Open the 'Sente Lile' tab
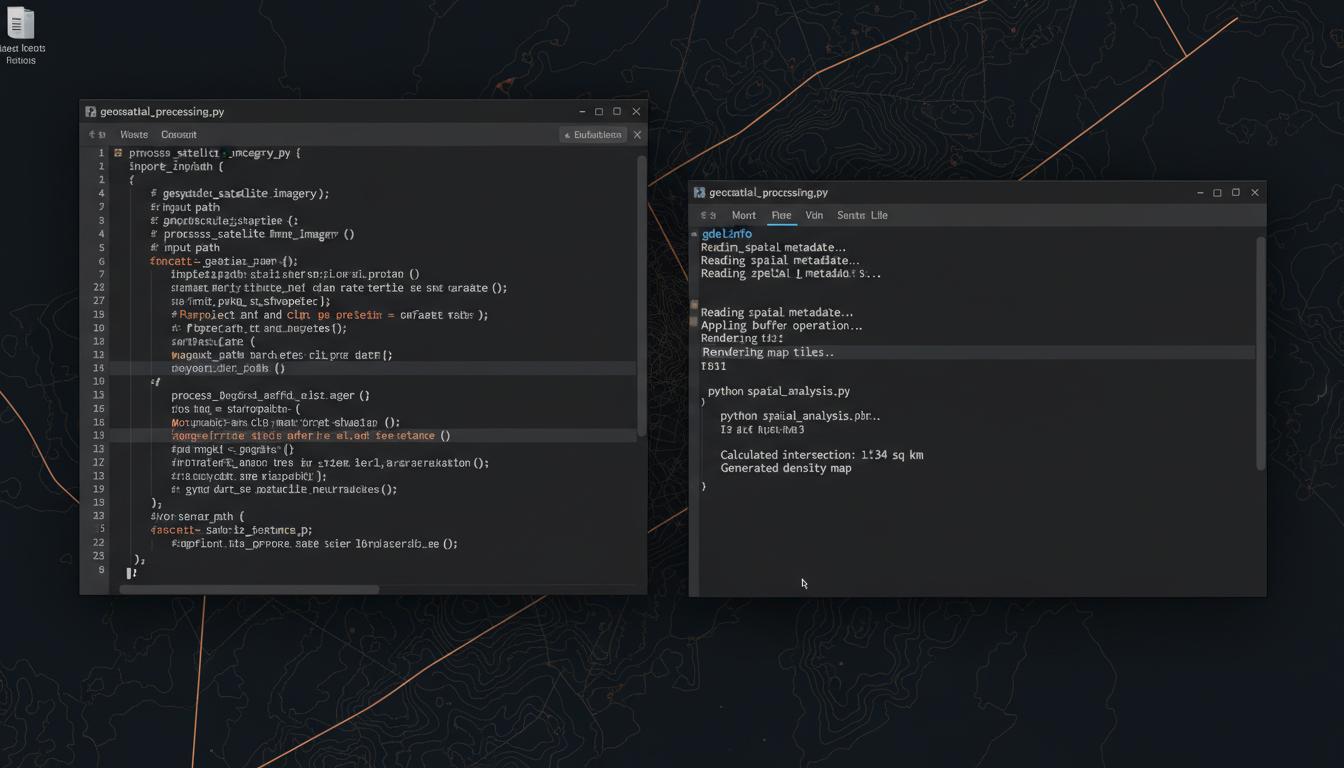Viewport: 1344px width, 768px height. tap(862, 216)
